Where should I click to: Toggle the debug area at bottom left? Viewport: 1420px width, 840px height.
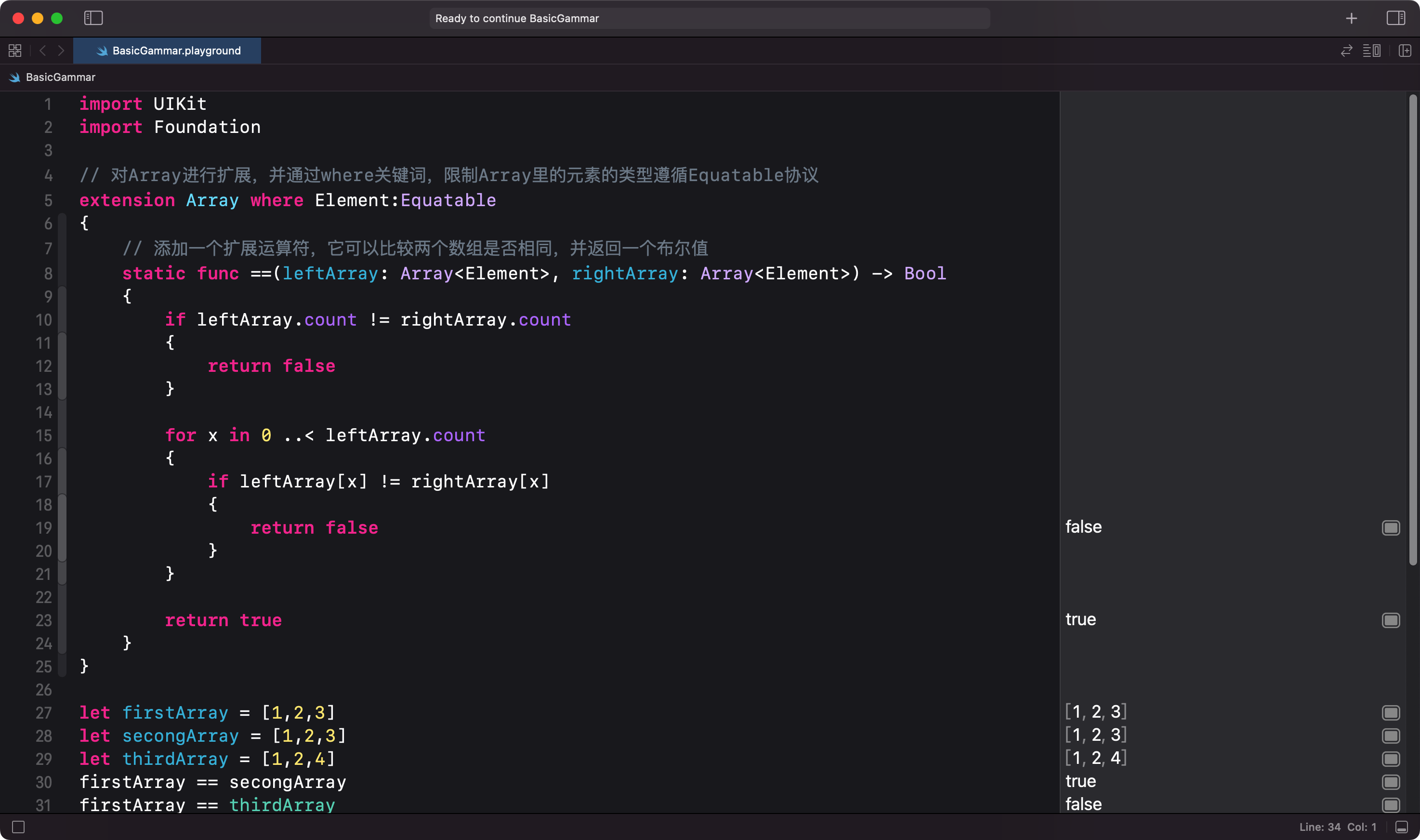click(x=18, y=827)
